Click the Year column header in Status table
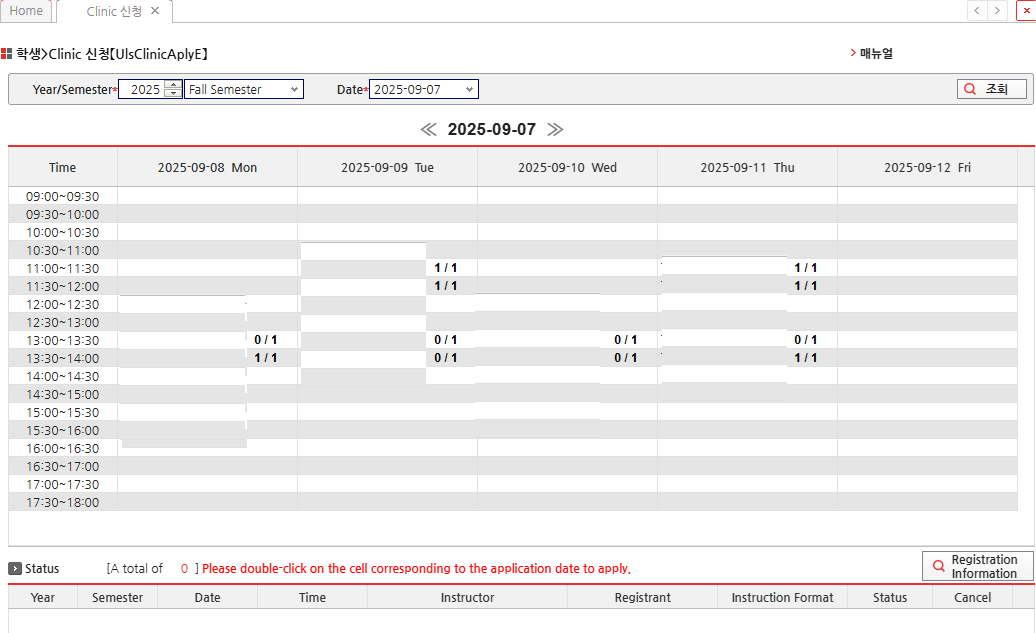Image resolution: width=1036 pixels, height=633 pixels. click(42, 597)
